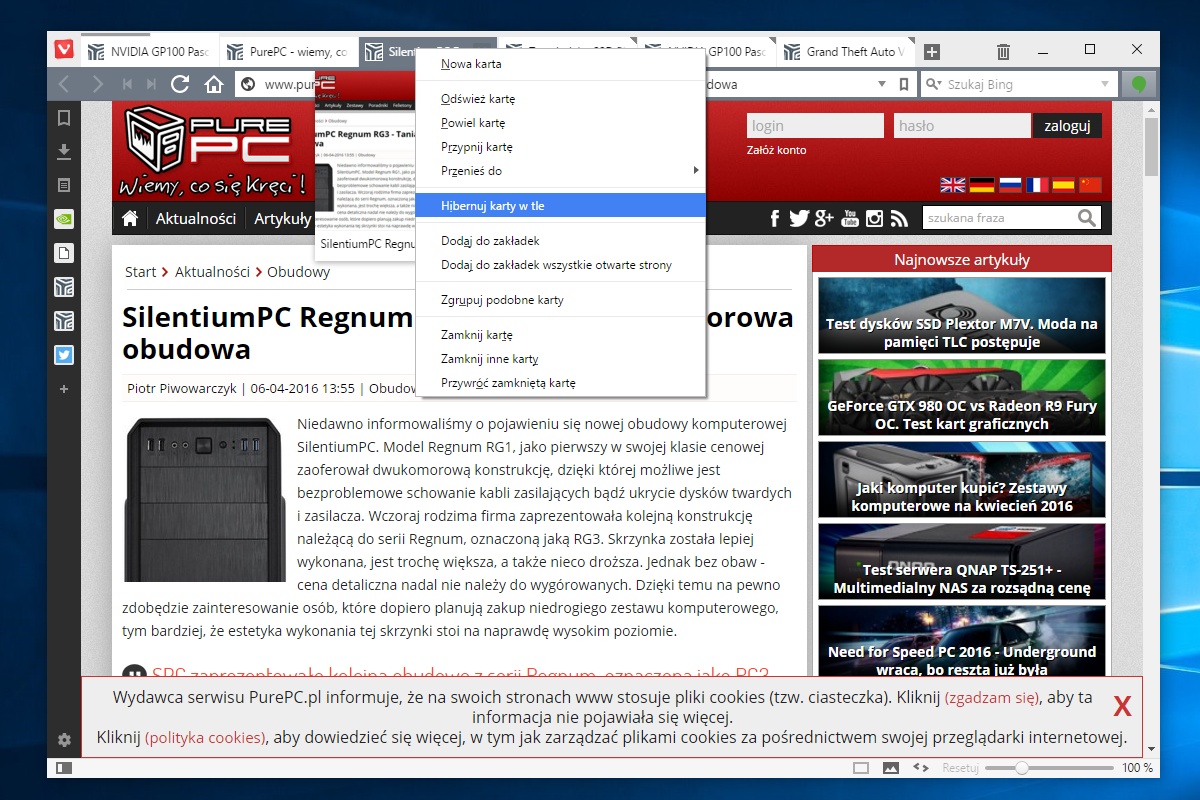Screen dimensions: 1200x800
Task: Bookmark this page from the address bar
Action: [x=903, y=84]
